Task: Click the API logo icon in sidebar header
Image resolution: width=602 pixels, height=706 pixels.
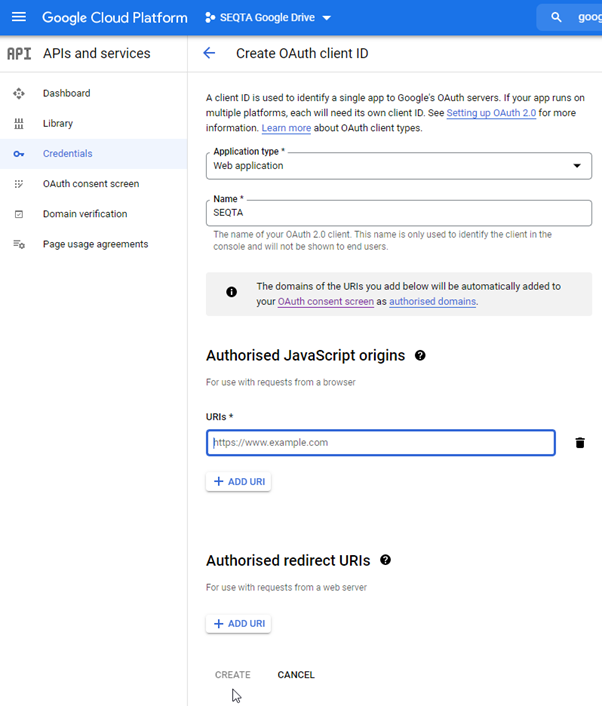Action: [x=19, y=54]
